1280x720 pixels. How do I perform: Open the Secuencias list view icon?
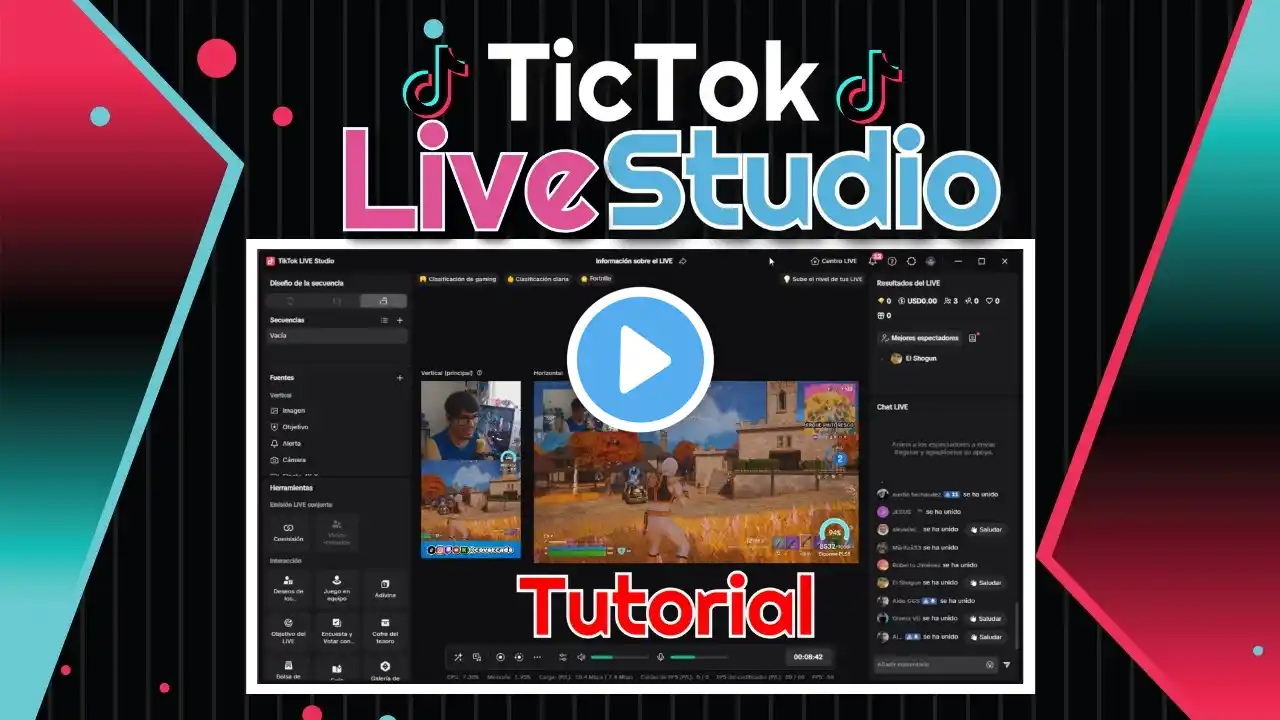coord(384,320)
